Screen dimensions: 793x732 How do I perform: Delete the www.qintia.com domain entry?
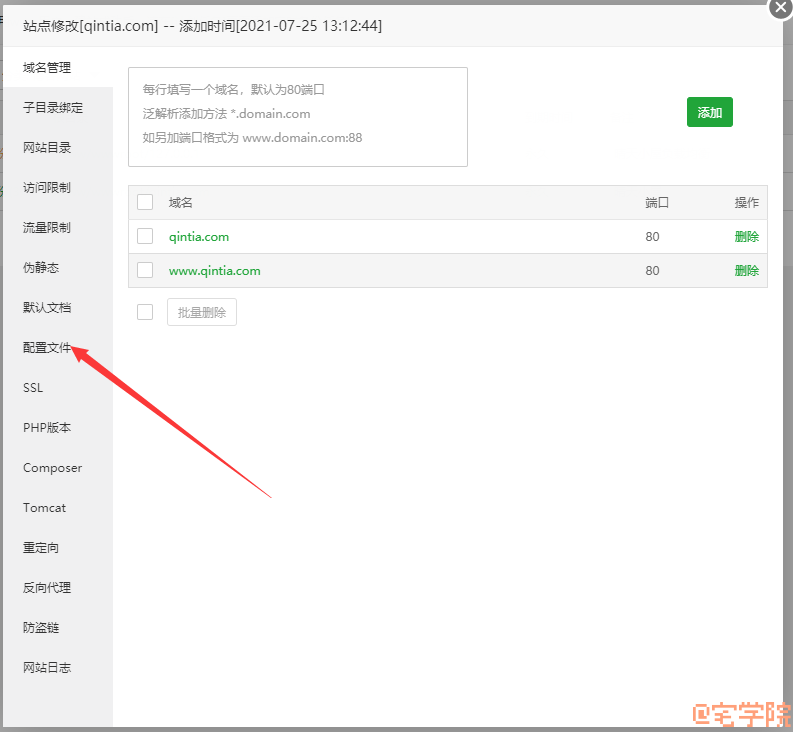tap(746, 270)
